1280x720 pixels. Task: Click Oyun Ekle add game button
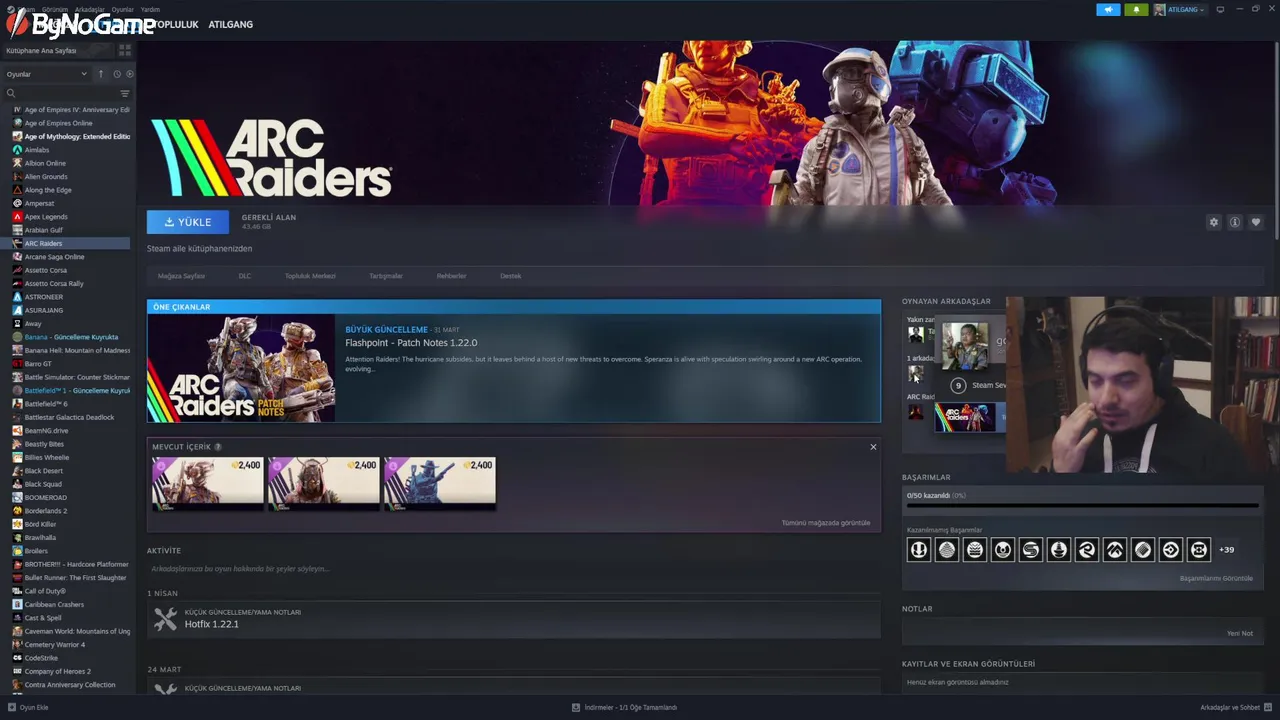(28, 707)
